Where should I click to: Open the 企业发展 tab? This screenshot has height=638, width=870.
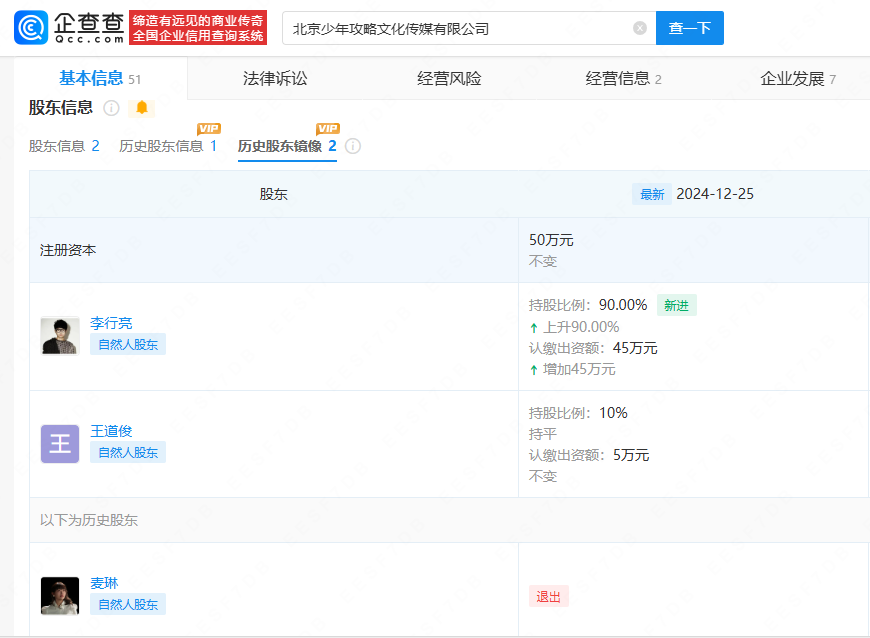(796, 79)
